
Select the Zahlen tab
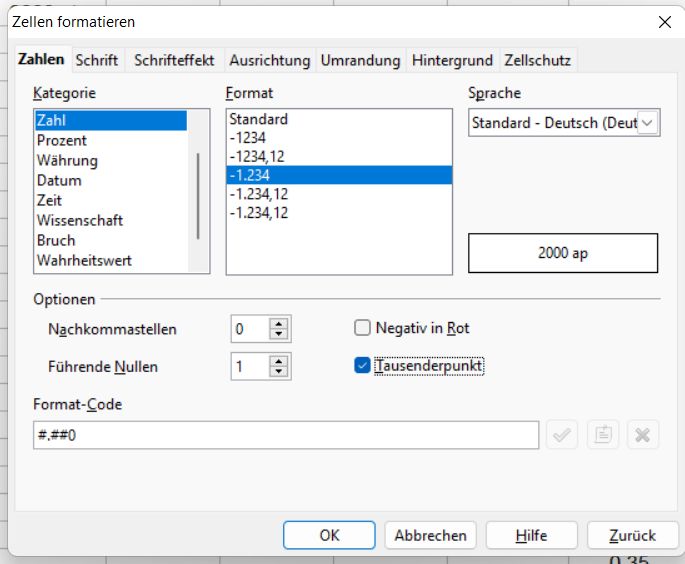[x=41, y=59]
